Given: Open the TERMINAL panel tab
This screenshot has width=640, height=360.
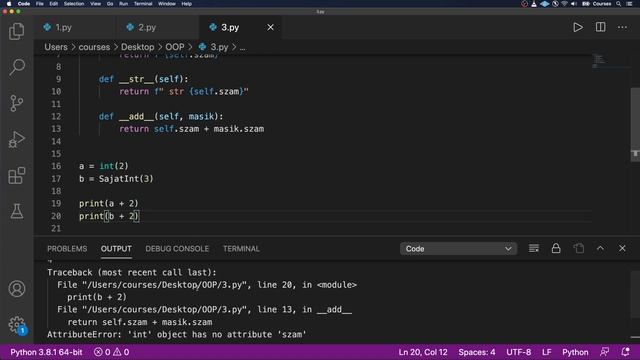Looking at the screenshot, I should [x=241, y=249].
